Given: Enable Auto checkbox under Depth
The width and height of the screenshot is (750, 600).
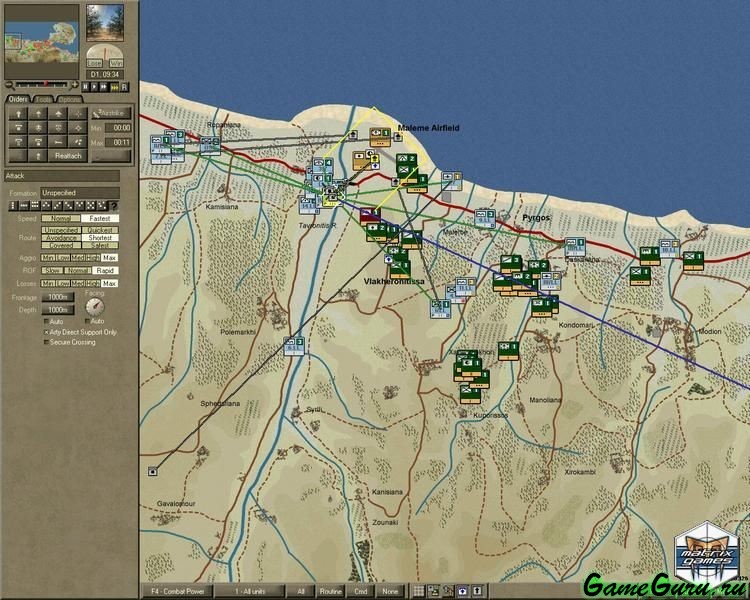Looking at the screenshot, I should point(46,322).
